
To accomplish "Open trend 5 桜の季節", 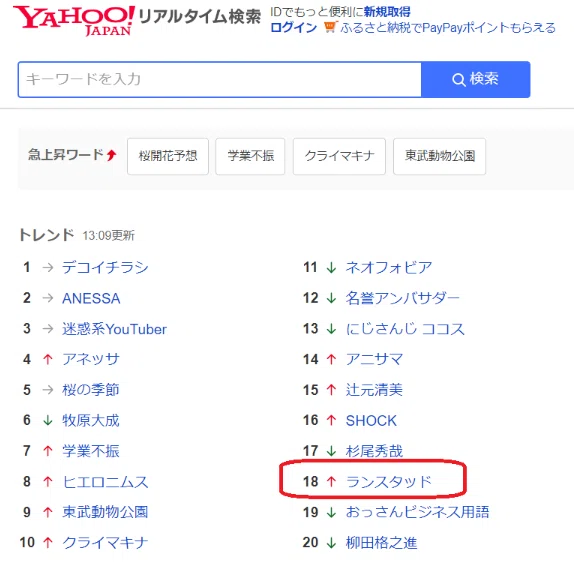I will coord(90,390).
